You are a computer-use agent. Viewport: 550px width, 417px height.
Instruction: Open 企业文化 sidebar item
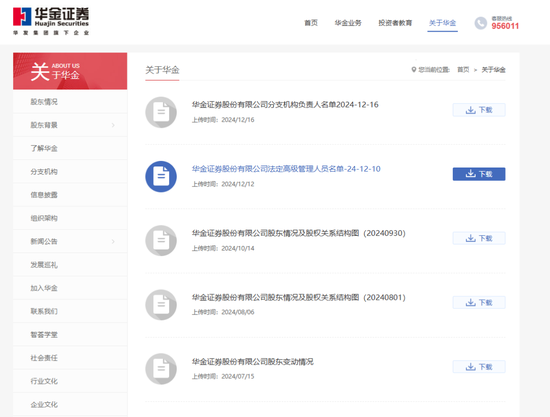(x=70, y=404)
